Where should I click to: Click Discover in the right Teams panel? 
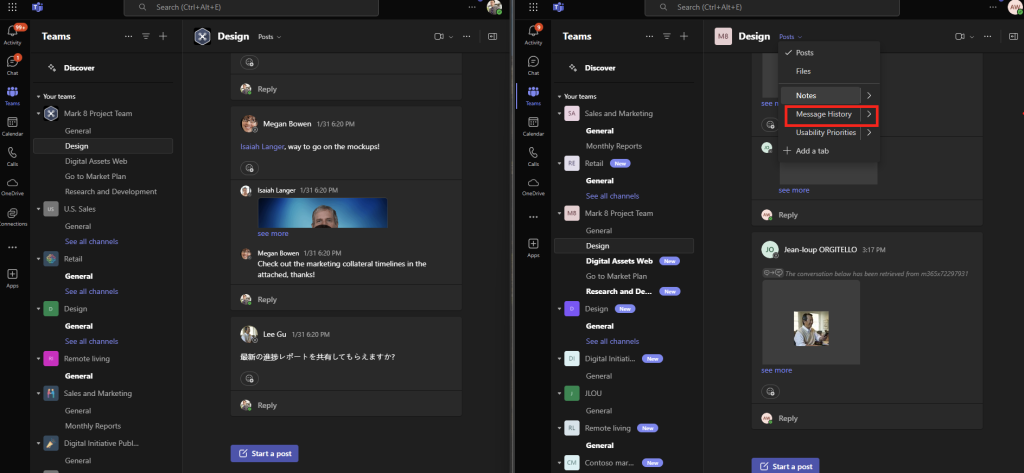pos(600,68)
